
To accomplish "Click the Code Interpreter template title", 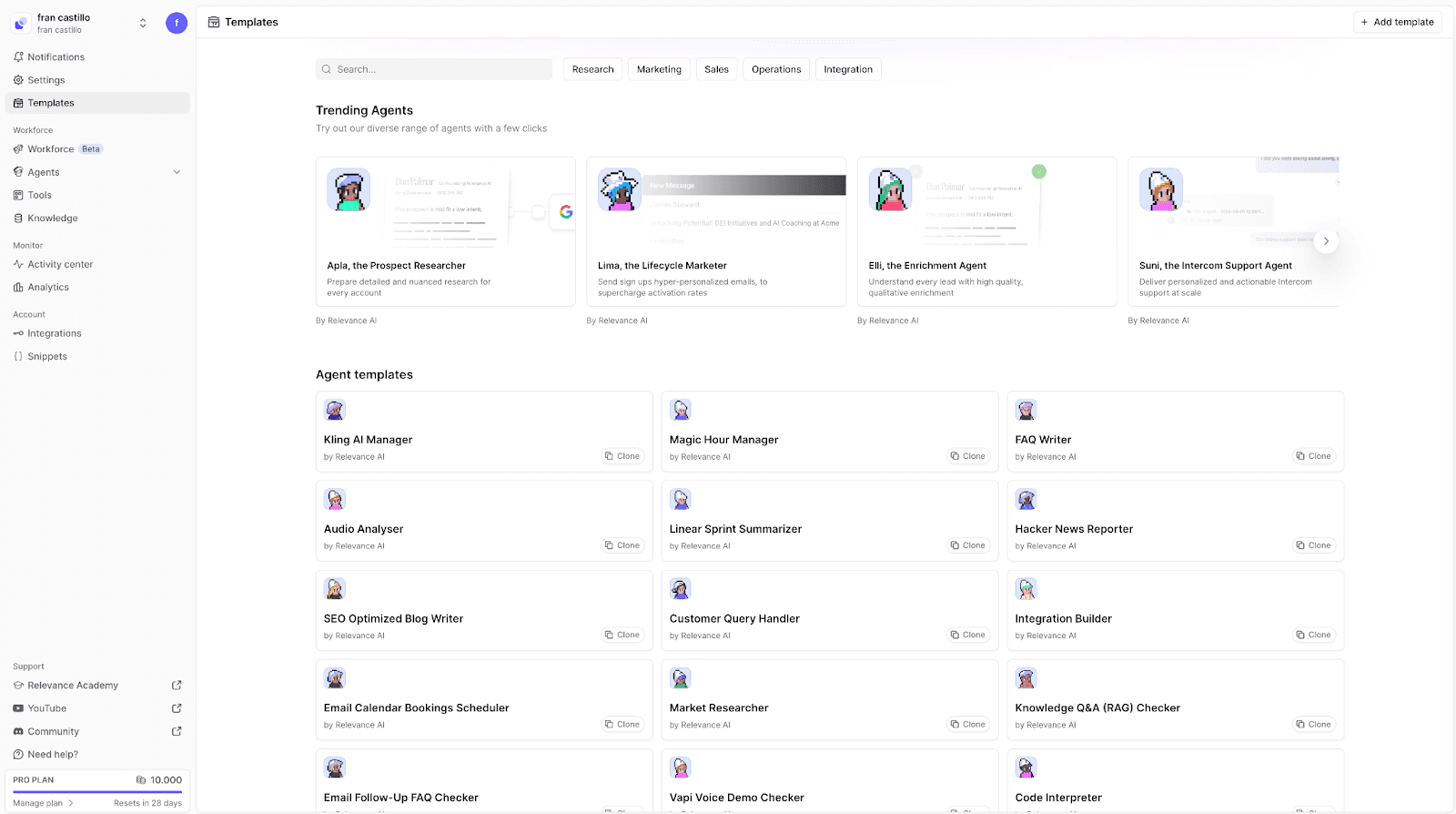I will click(1058, 798).
